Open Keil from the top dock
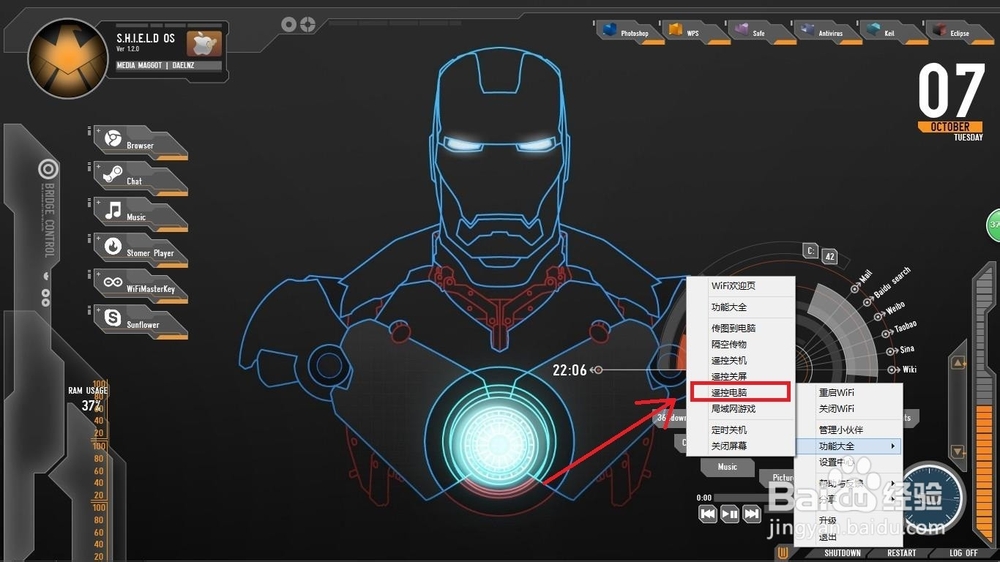The height and width of the screenshot is (562, 1000). (892, 32)
